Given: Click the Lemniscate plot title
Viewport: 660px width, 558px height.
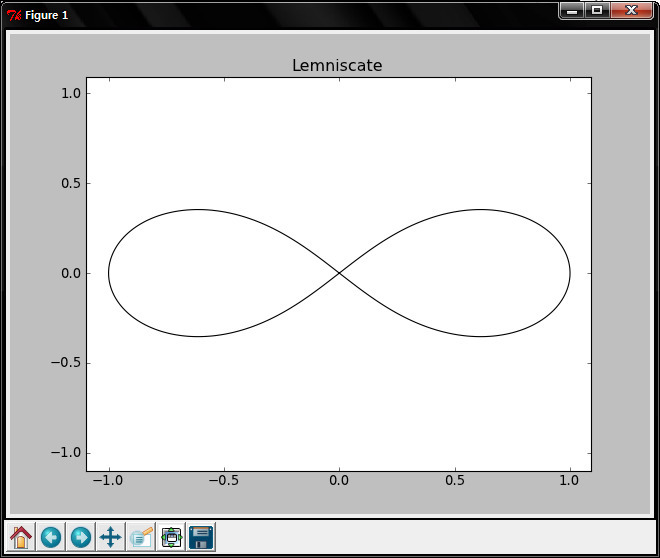Looking at the screenshot, I should [337, 65].
